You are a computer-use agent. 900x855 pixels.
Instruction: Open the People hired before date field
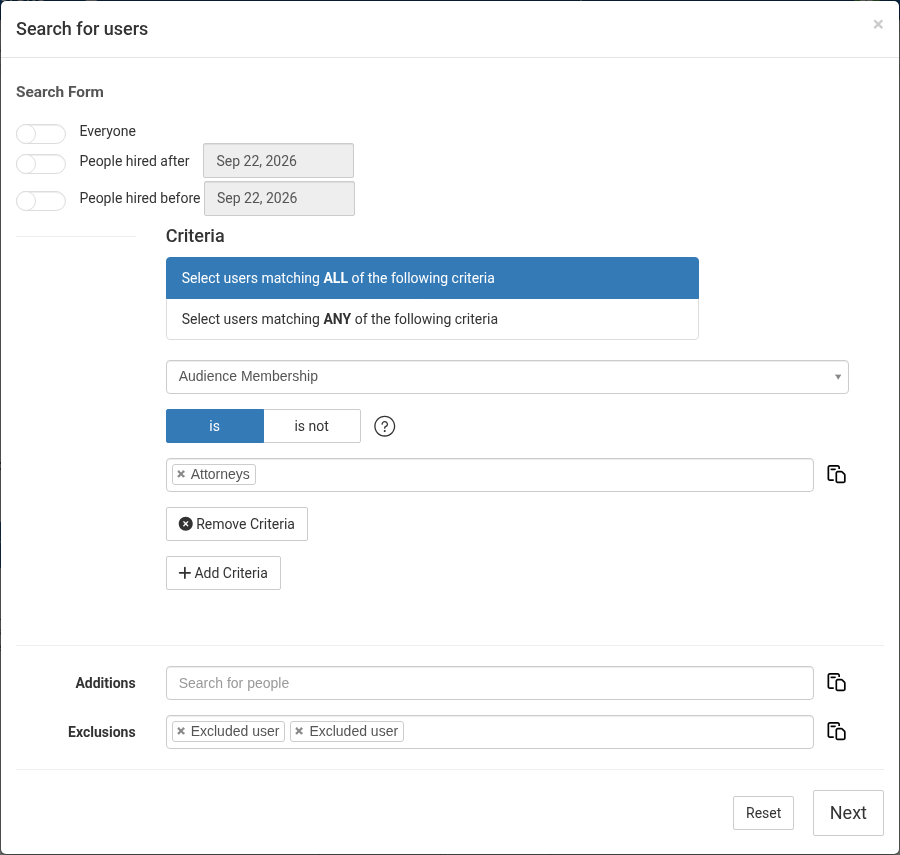click(x=279, y=198)
